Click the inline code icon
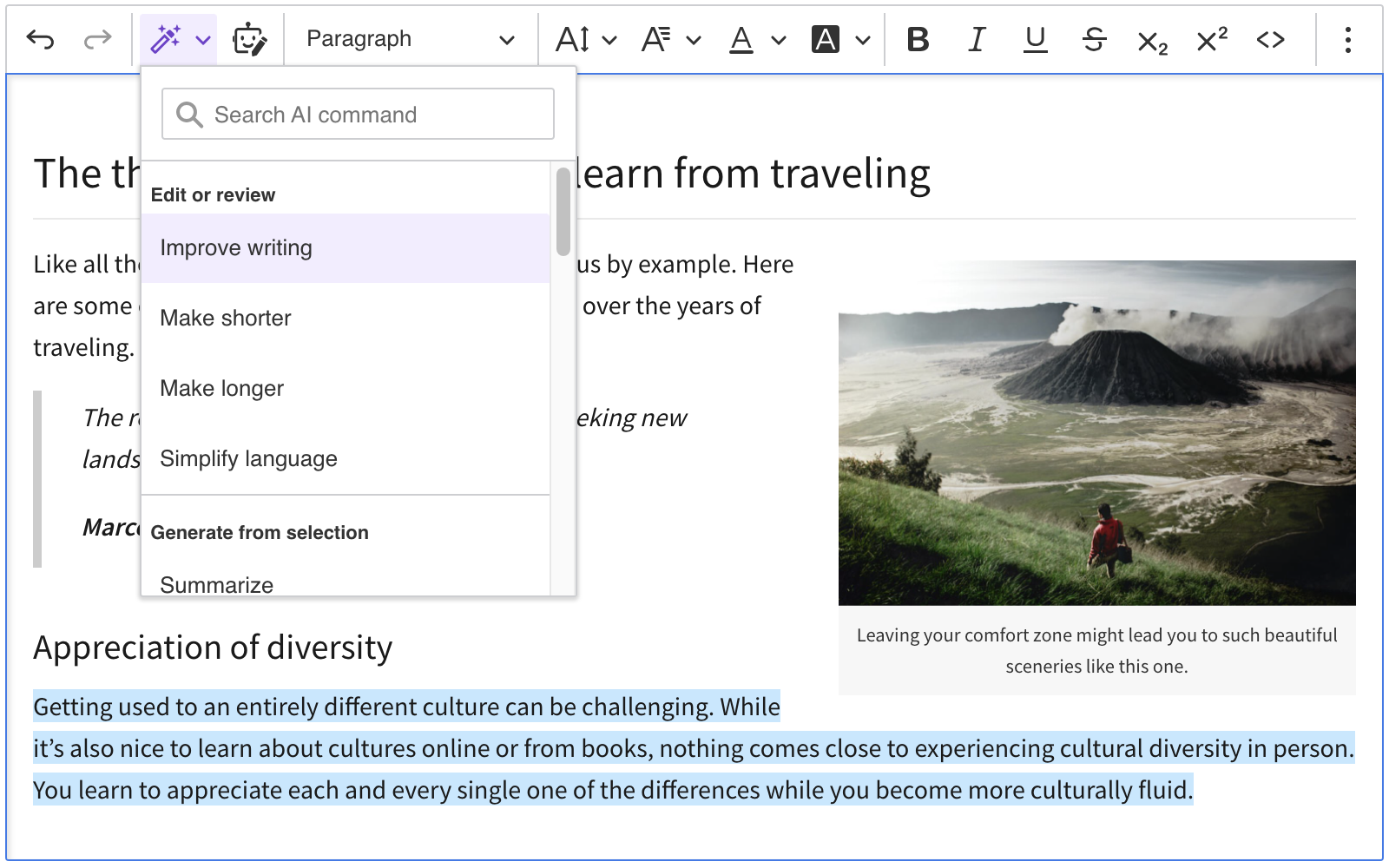The image size is (1389, 868). (x=1269, y=38)
